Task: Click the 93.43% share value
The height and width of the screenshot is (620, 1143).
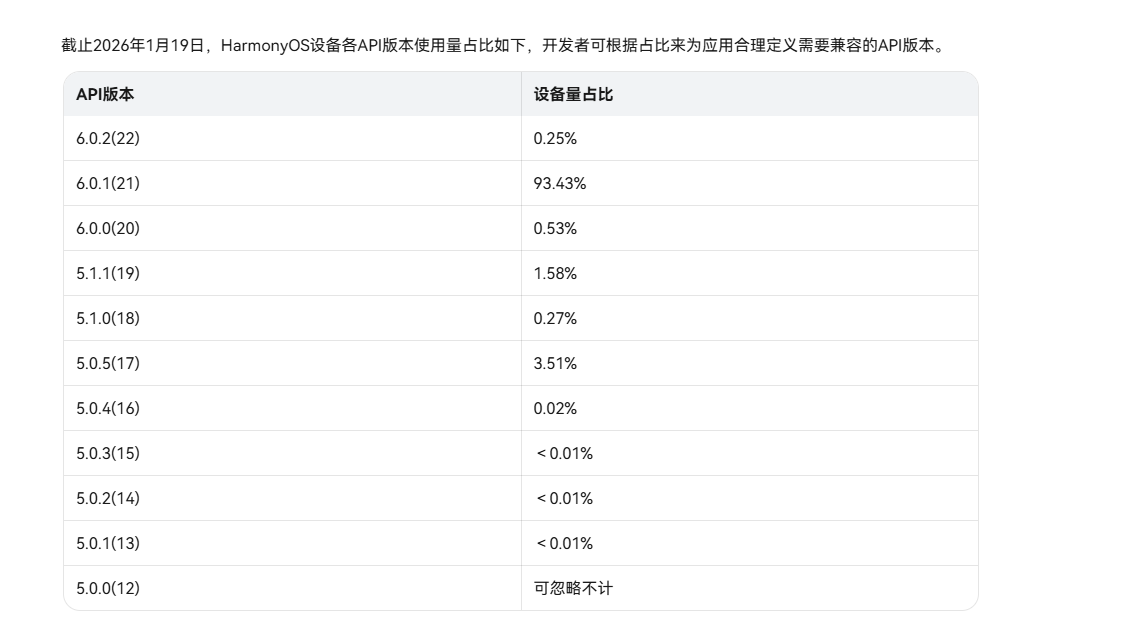Action: click(560, 184)
